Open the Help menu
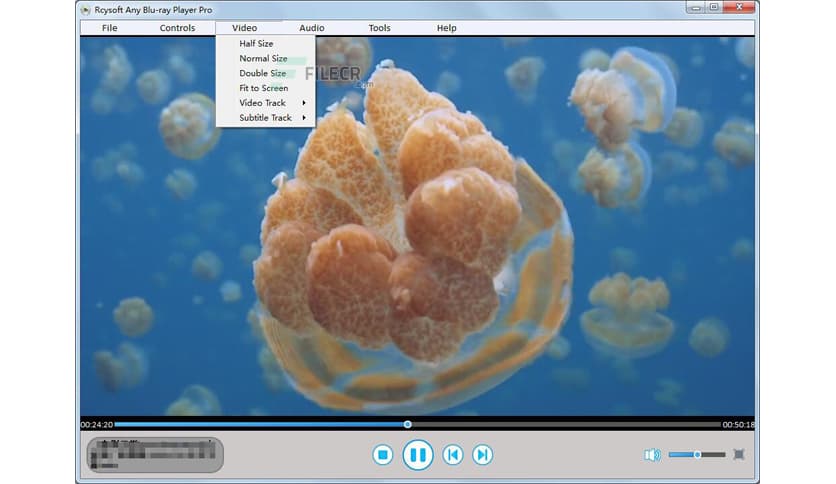Image resolution: width=836 pixels, height=484 pixels. tap(446, 28)
